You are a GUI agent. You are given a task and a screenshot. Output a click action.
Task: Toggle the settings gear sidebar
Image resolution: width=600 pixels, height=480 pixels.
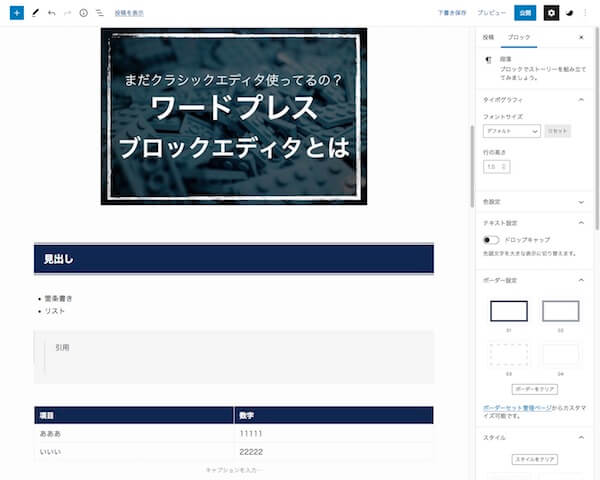point(551,13)
